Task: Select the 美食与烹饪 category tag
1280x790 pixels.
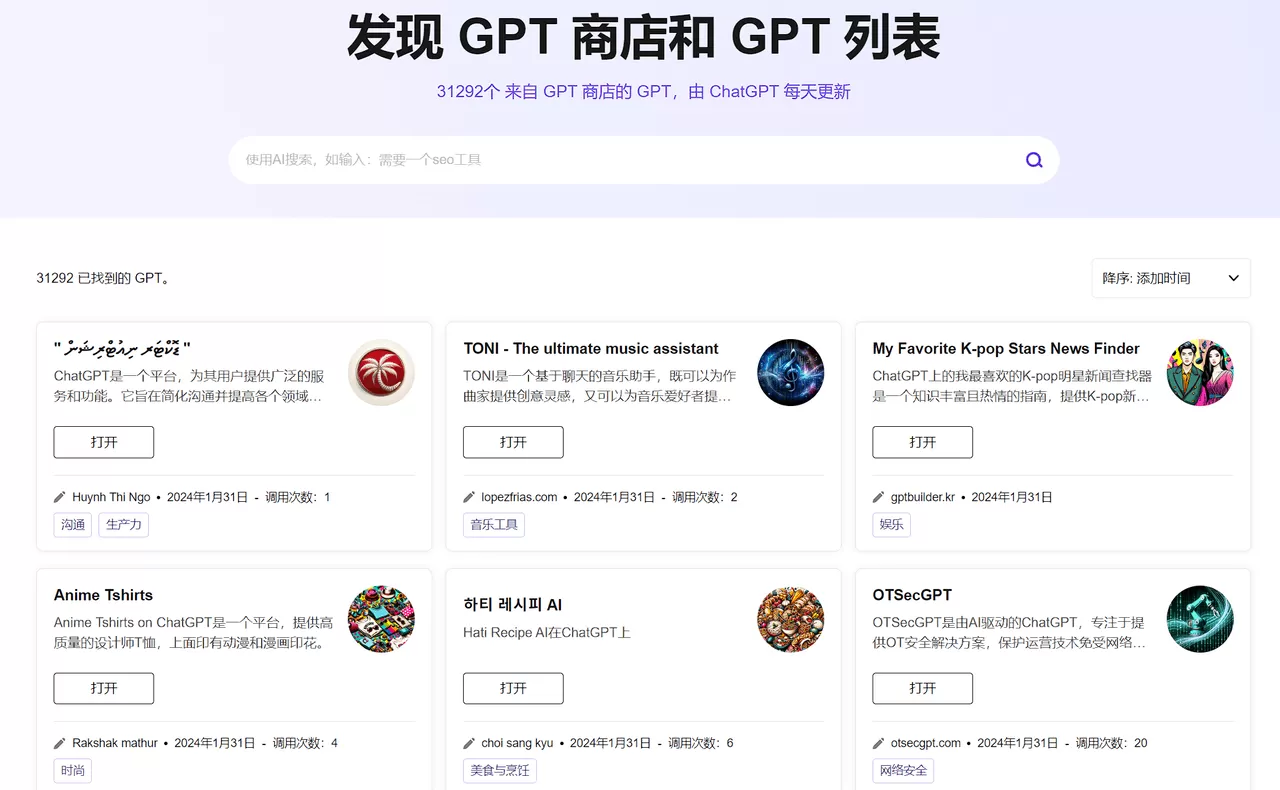Action: click(x=499, y=770)
